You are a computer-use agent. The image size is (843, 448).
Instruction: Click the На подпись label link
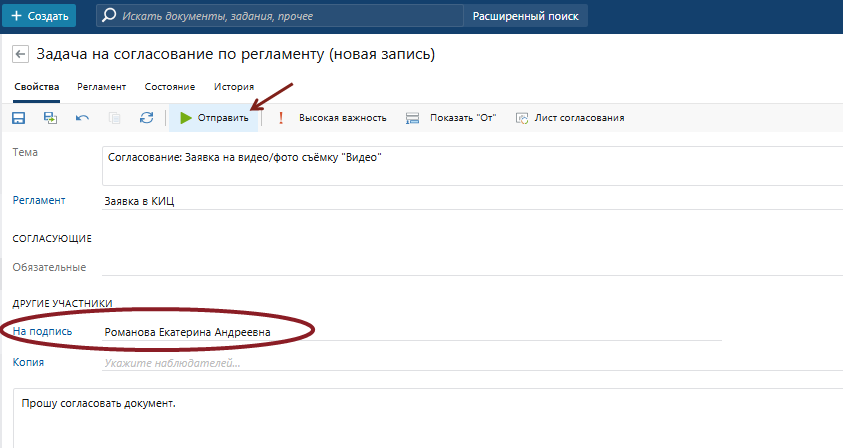point(40,331)
